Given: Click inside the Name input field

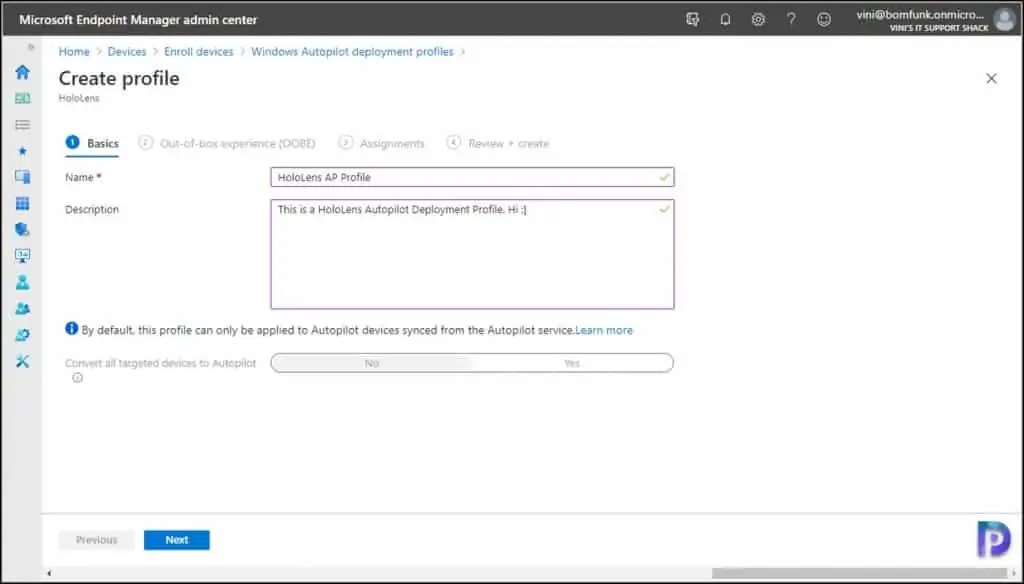Looking at the screenshot, I should click(472, 177).
